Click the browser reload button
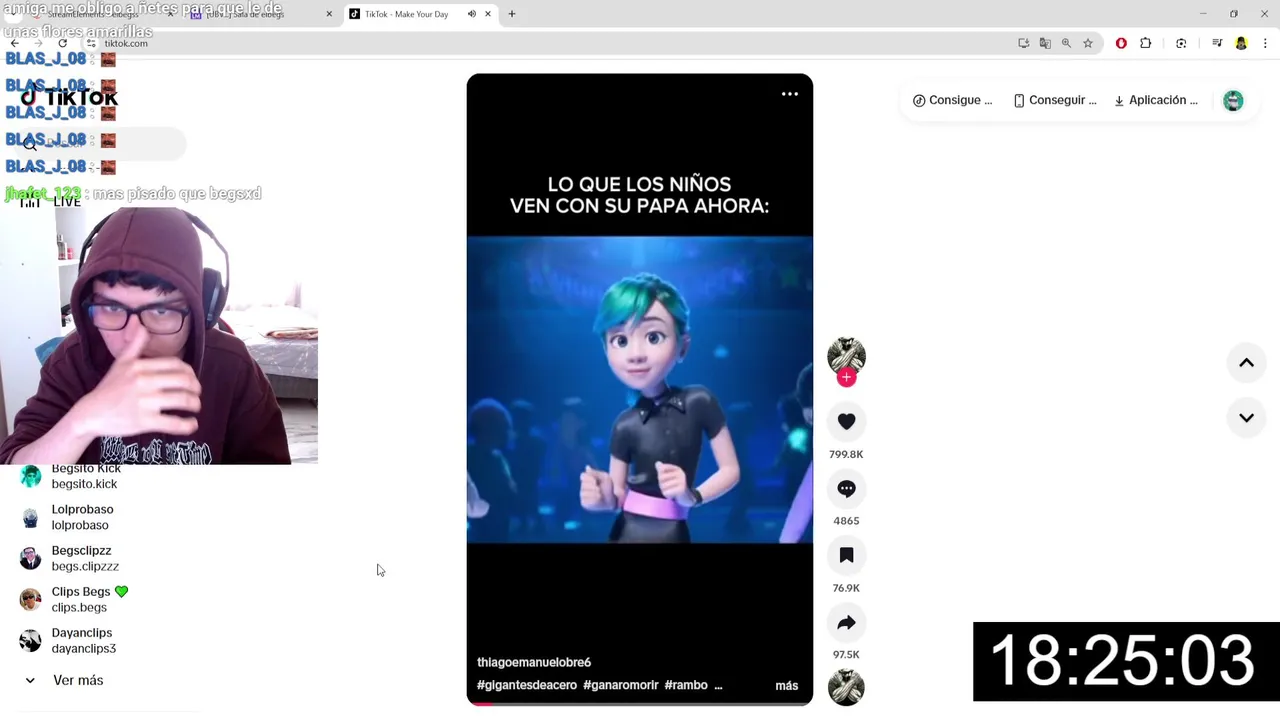This screenshot has width=1280, height=720. (x=62, y=43)
